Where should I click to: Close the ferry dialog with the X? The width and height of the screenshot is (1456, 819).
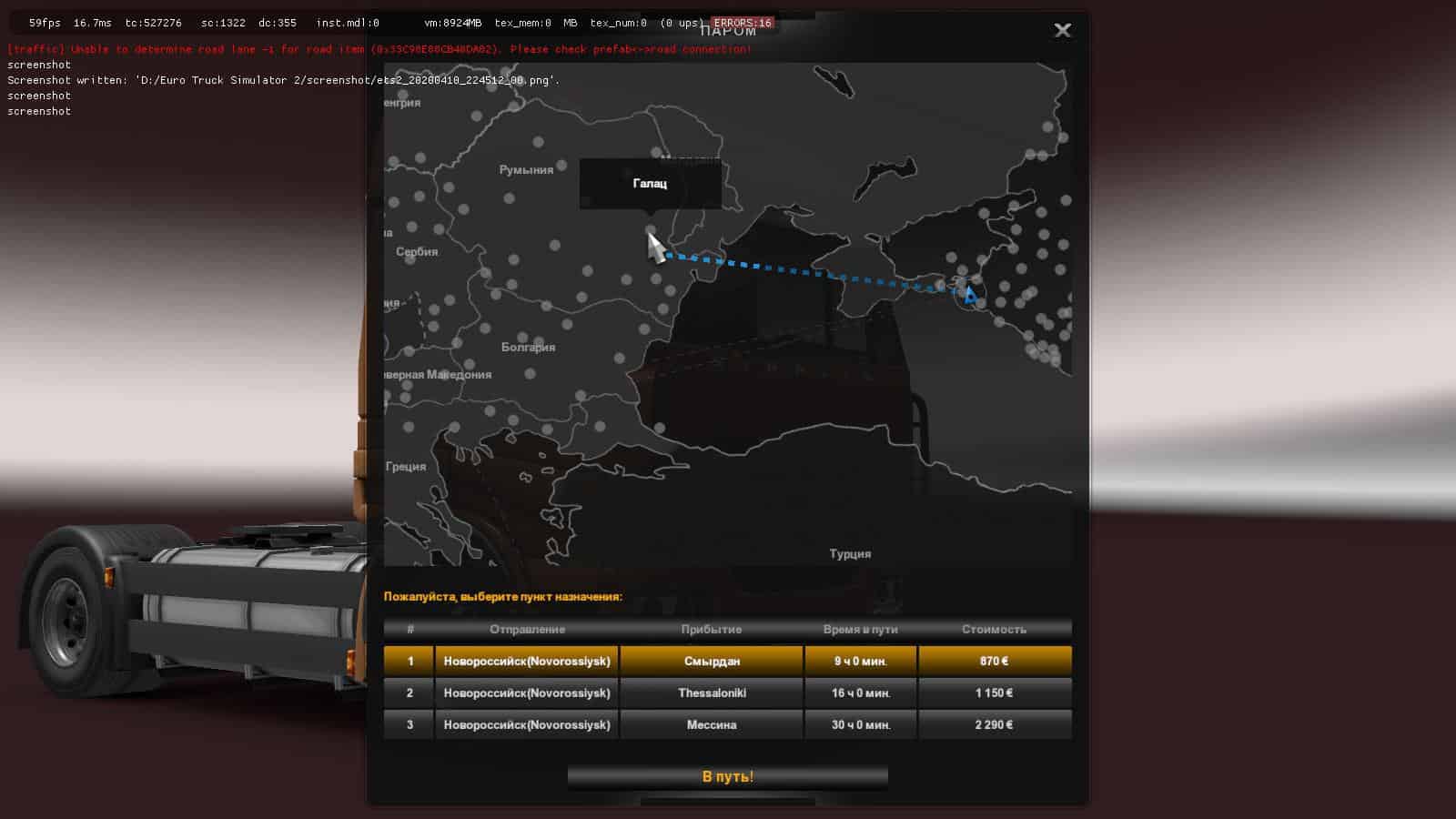[1062, 30]
